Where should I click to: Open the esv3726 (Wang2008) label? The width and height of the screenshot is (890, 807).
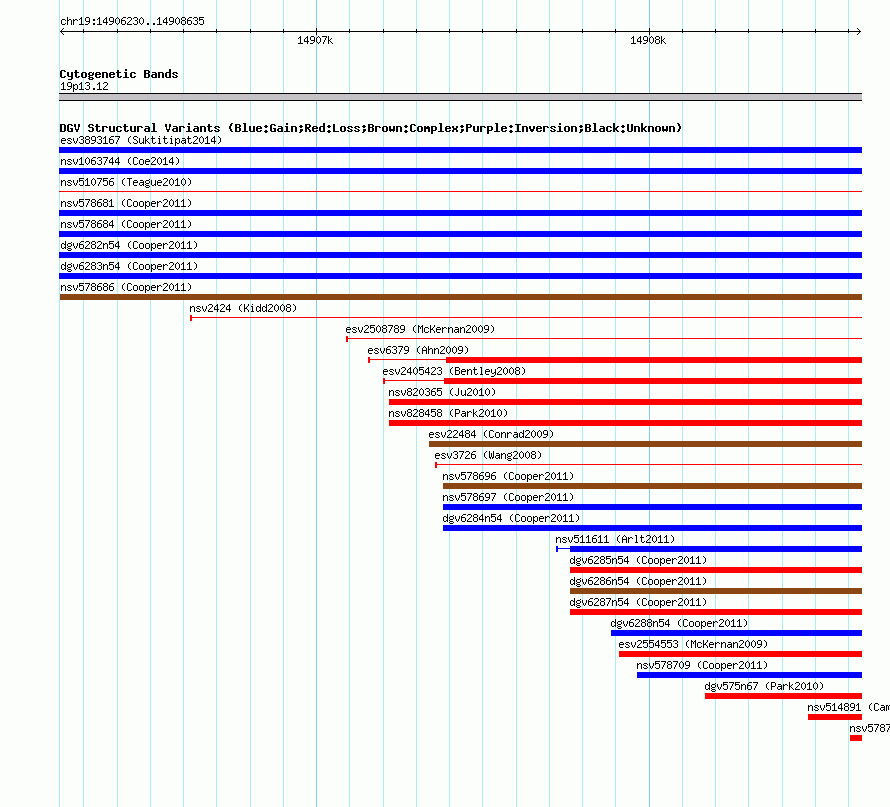[x=488, y=455]
